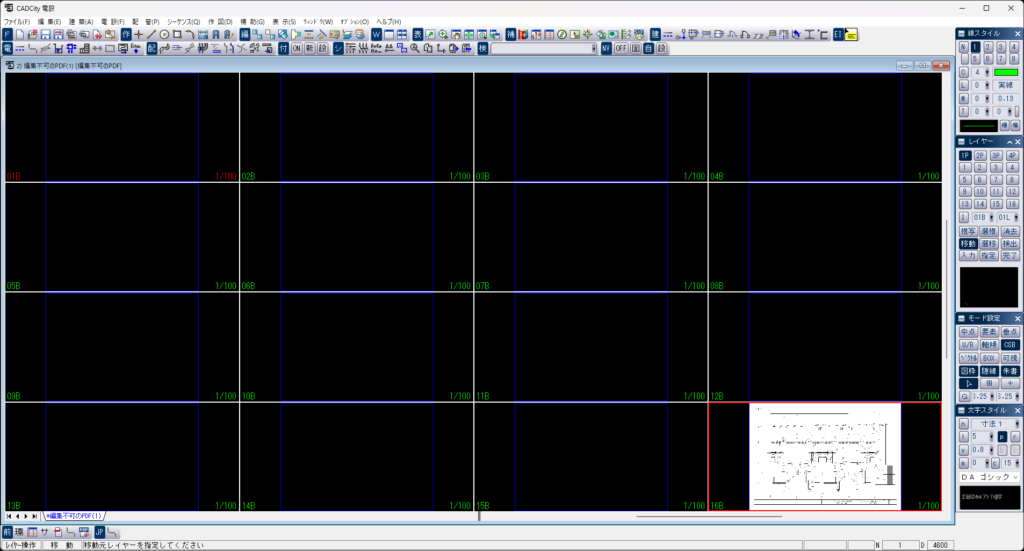Open the 表示(S) menu
This screenshot has width=1024, height=551.
click(284, 22)
